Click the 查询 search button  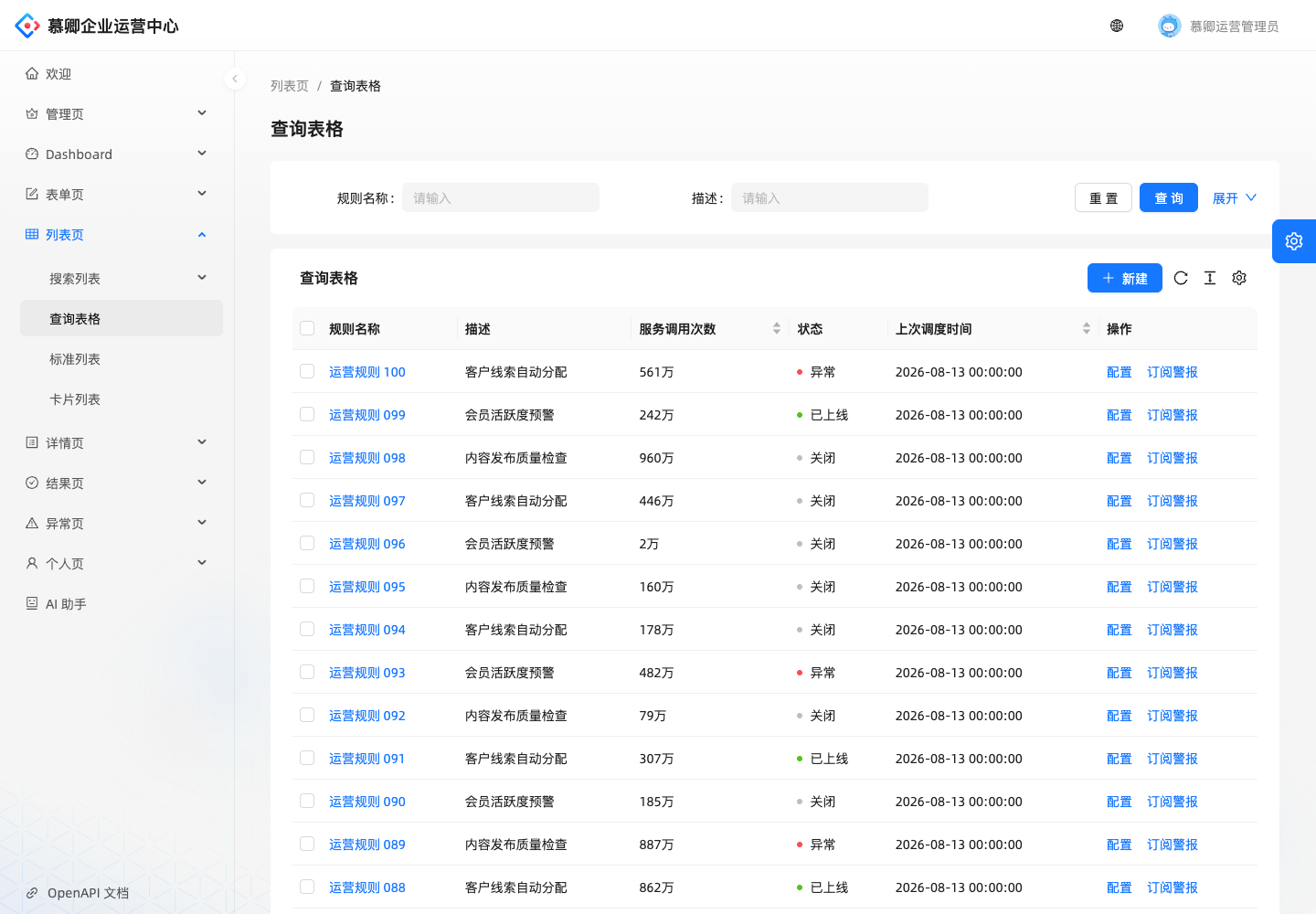(1169, 197)
